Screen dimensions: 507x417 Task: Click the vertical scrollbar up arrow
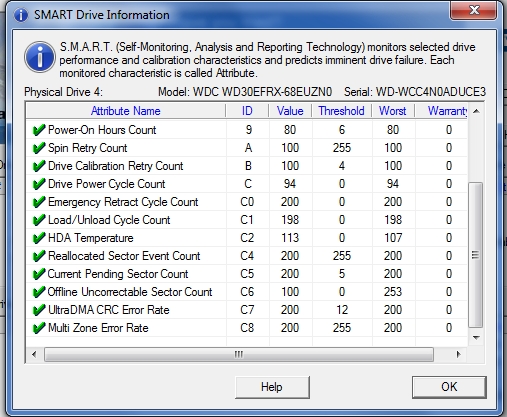coord(476,111)
